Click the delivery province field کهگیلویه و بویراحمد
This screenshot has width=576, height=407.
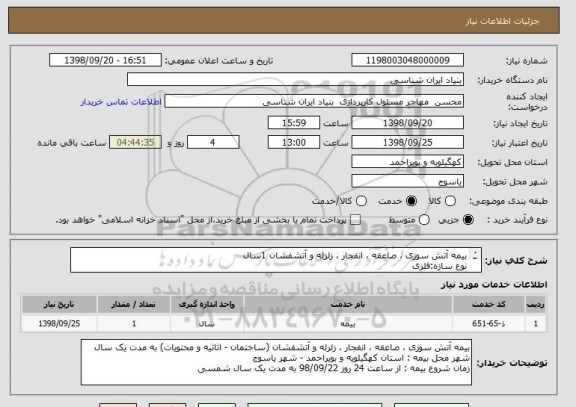point(407,162)
